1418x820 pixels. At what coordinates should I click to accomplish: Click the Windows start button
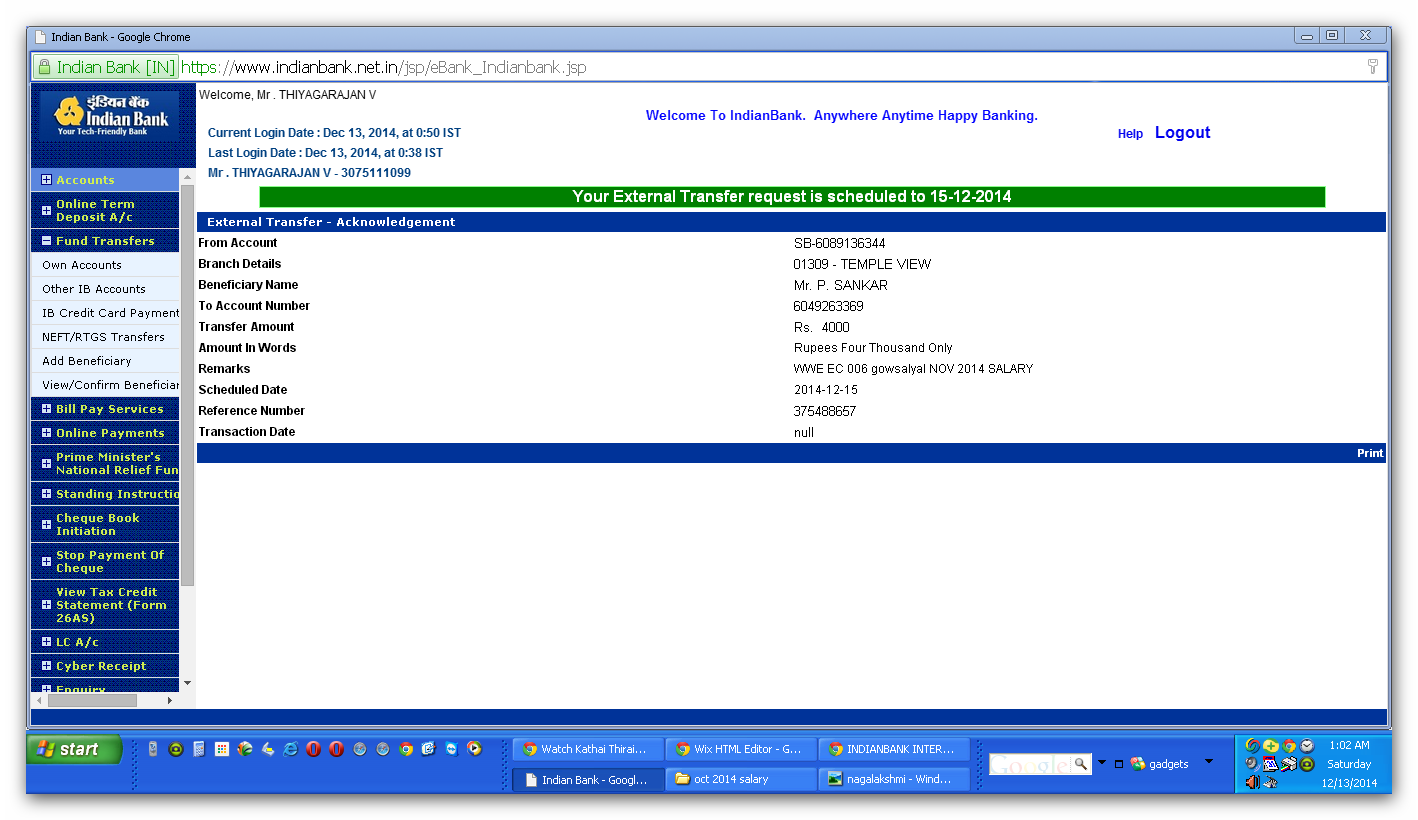[x=75, y=749]
